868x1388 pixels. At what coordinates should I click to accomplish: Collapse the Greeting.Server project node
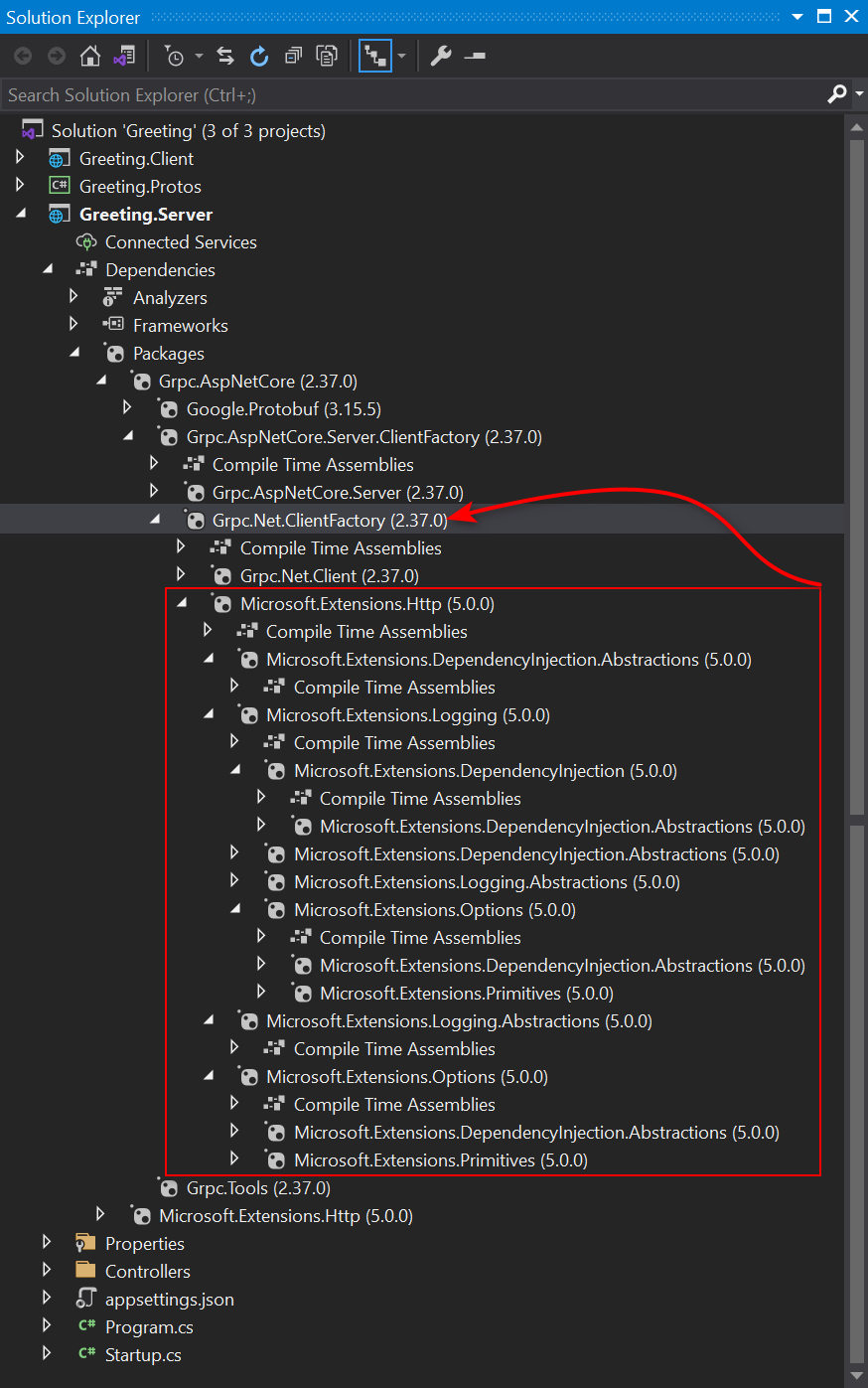click(21, 214)
